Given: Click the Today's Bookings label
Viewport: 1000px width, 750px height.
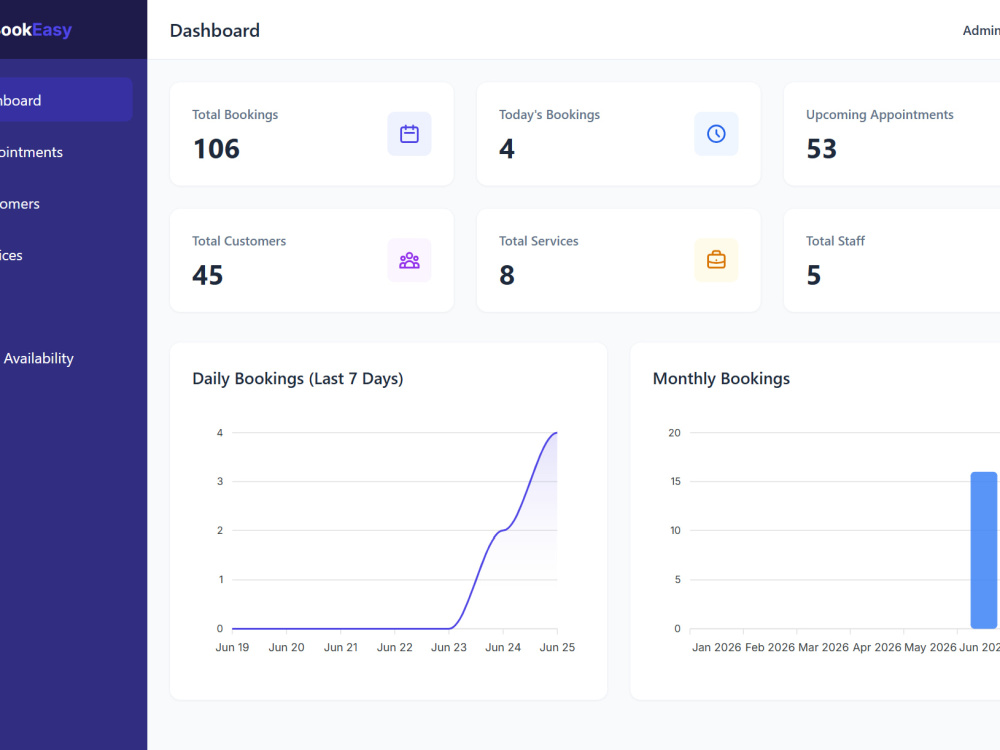Looking at the screenshot, I should pos(549,115).
